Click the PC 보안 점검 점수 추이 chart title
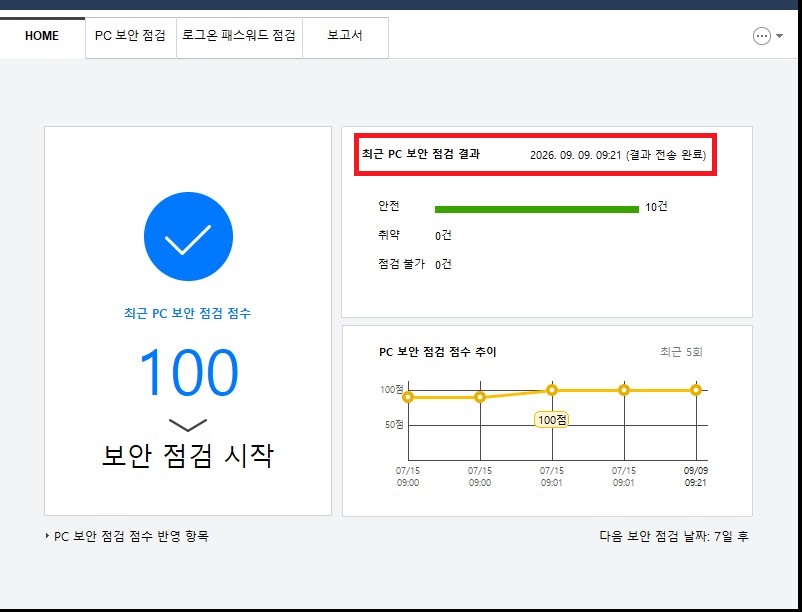802x612 pixels. (438, 352)
